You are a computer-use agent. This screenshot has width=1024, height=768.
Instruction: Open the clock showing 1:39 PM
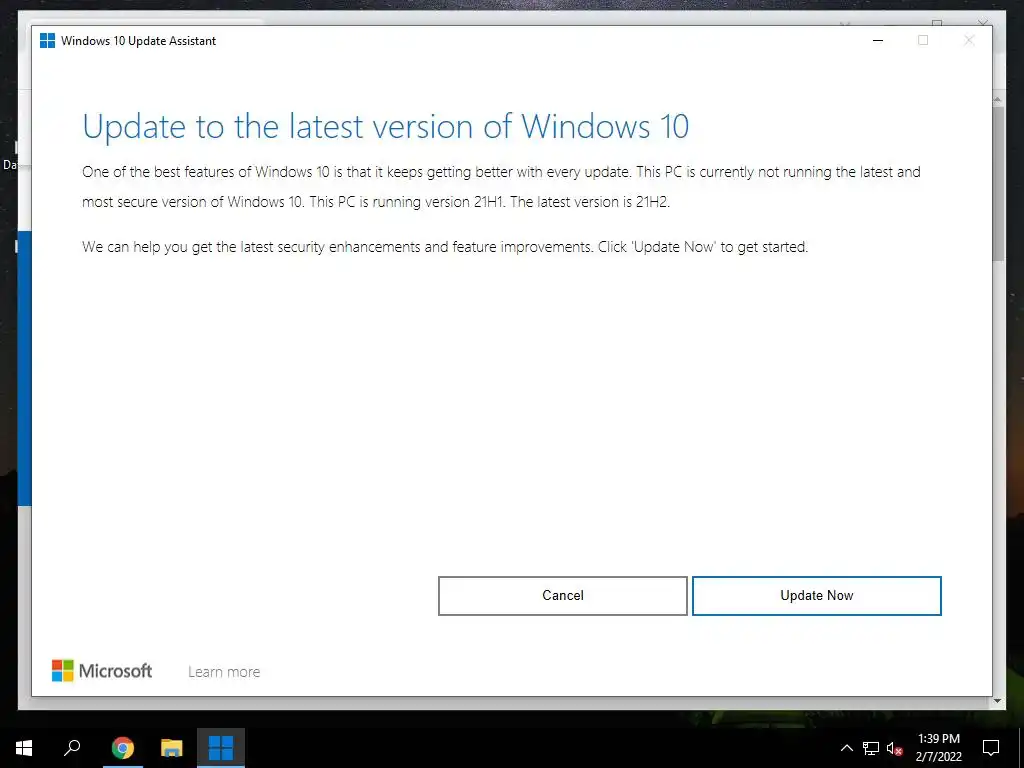coord(938,748)
